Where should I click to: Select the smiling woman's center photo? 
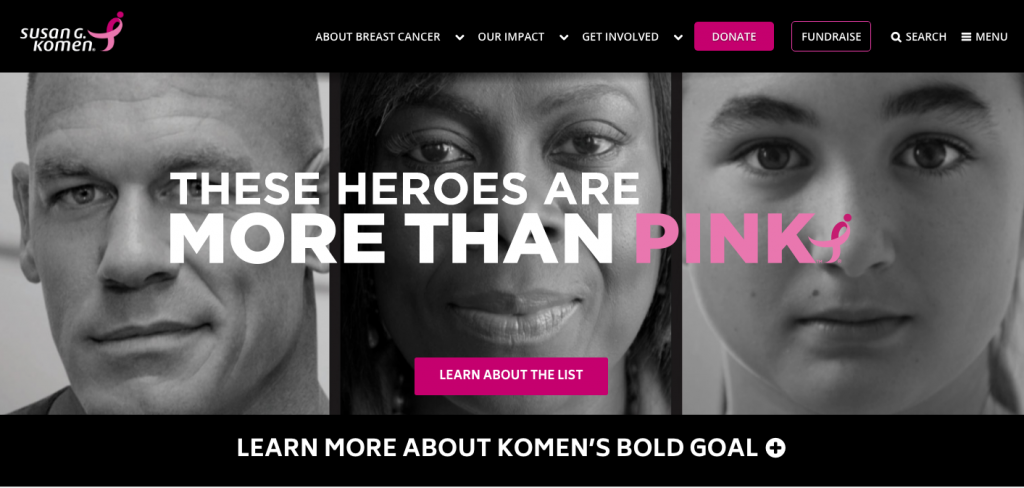click(505, 243)
